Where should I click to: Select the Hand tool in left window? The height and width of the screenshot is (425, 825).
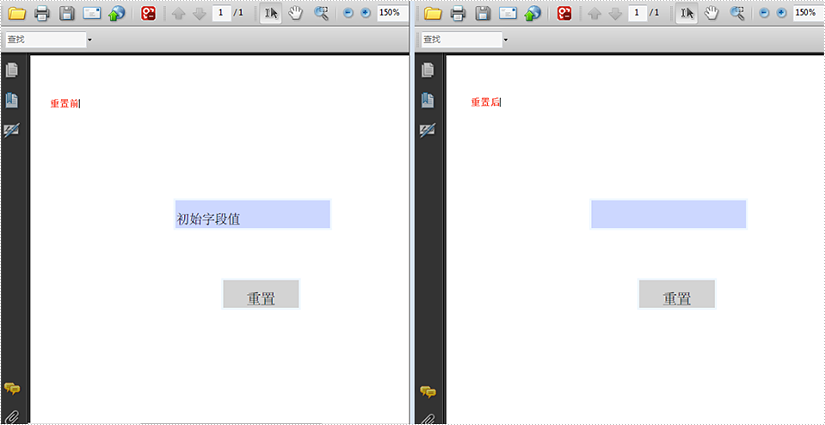click(295, 13)
